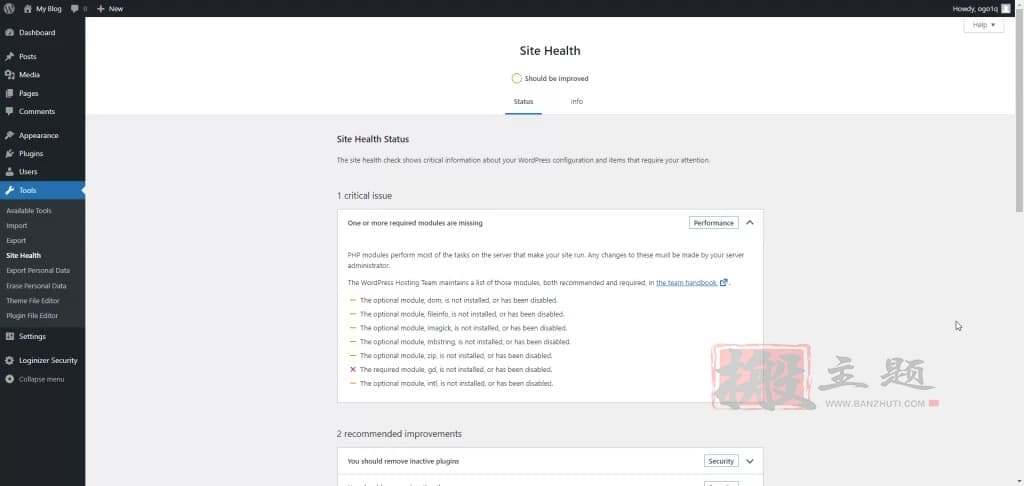Open Posts via the pushpin icon
This screenshot has width=1024, height=486.
(9, 57)
